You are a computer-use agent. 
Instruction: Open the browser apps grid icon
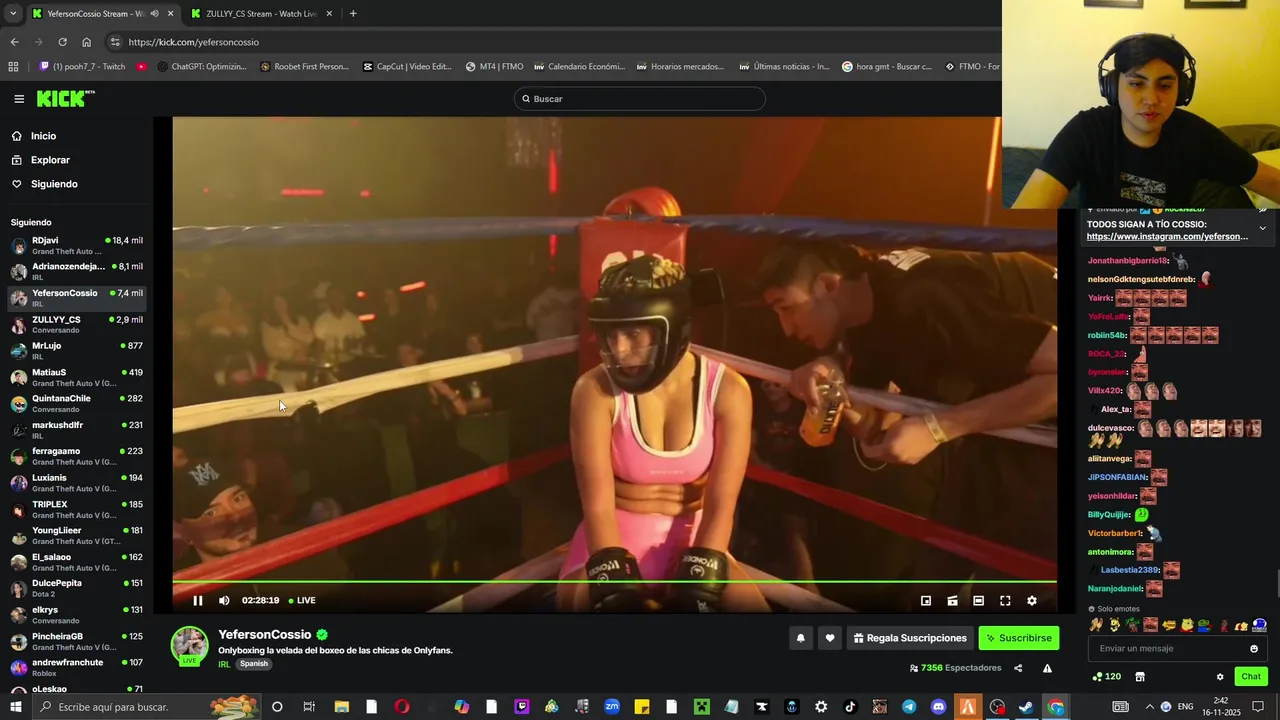tap(13, 67)
